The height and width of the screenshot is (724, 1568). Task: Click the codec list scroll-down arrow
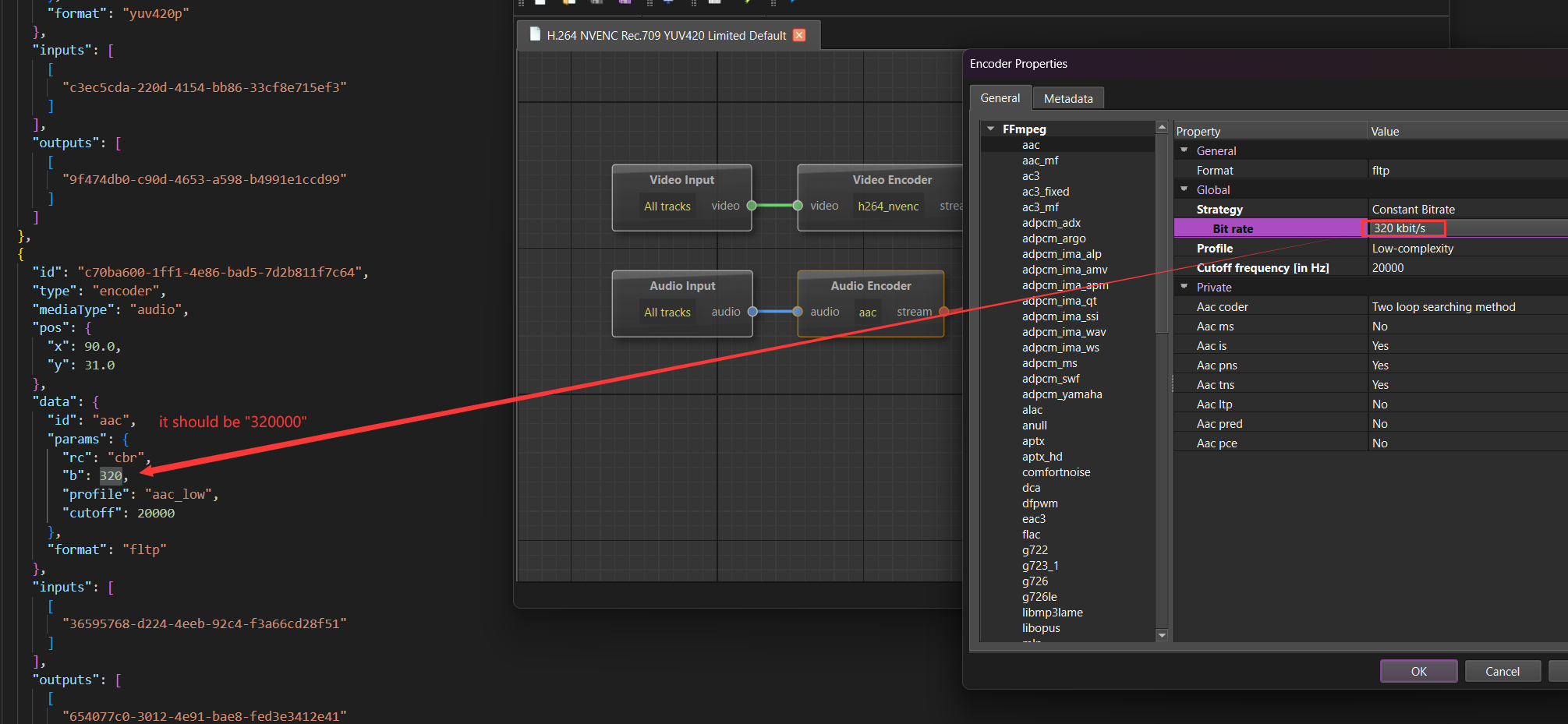coord(1162,635)
